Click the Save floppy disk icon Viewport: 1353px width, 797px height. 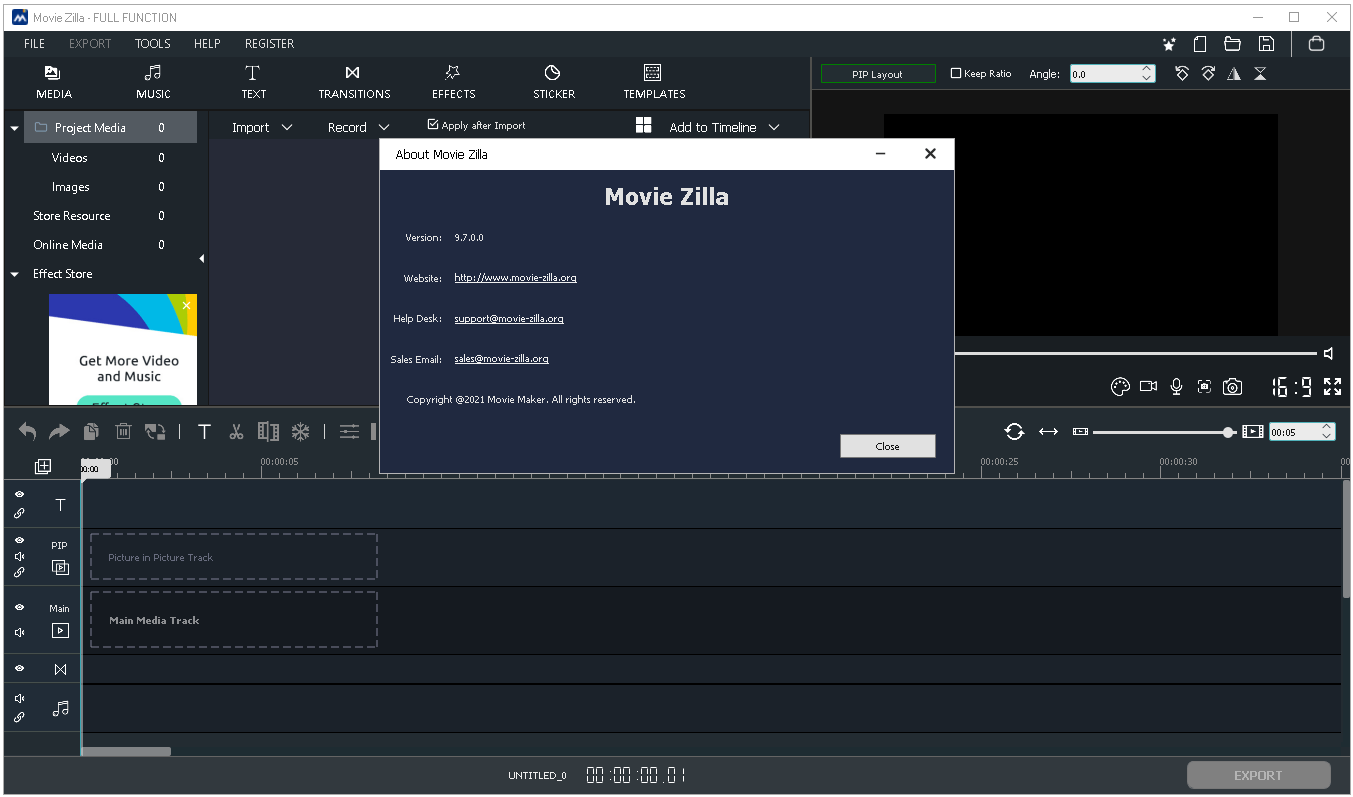[1266, 44]
